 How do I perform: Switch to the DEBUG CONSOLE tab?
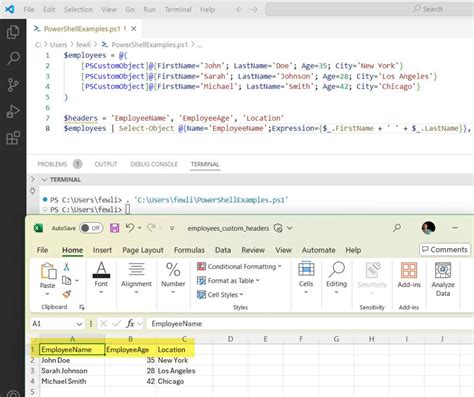[154, 164]
